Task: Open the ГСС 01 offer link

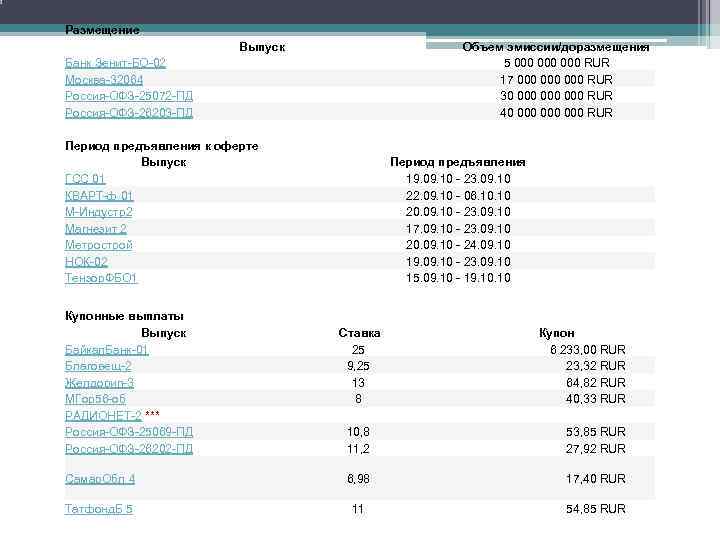Action: [85, 179]
